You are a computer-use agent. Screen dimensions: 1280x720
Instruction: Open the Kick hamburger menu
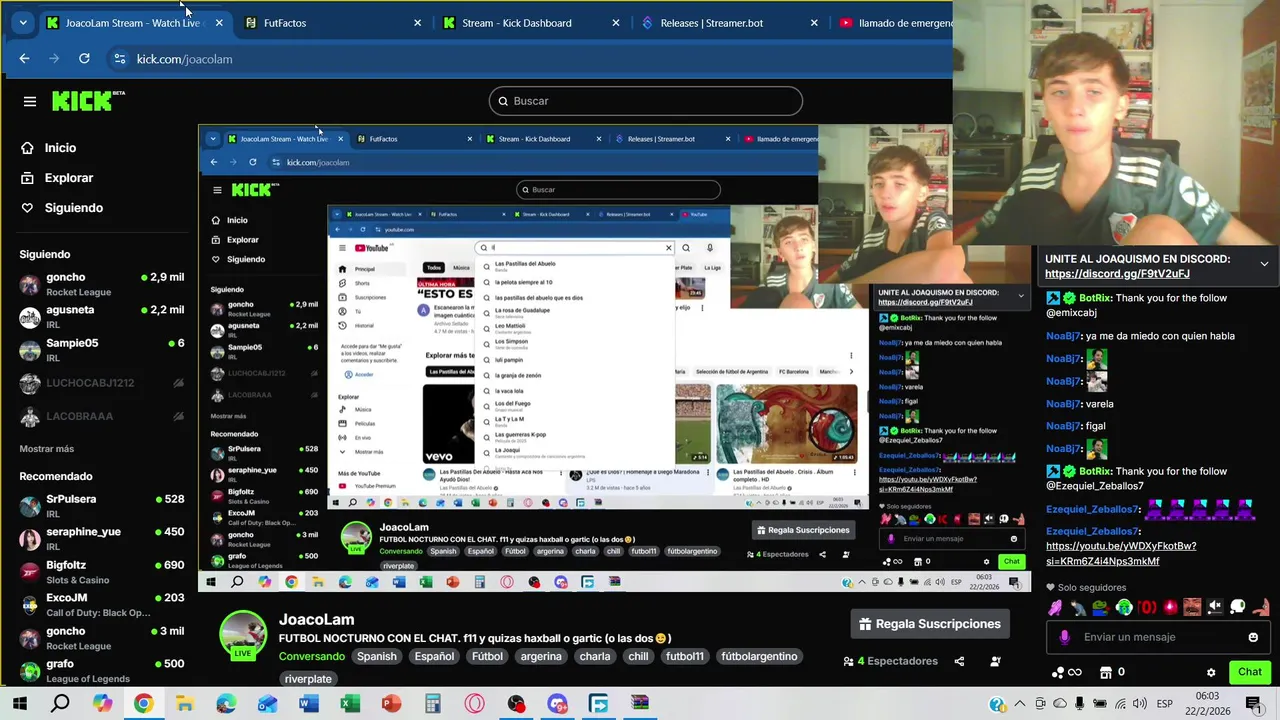click(30, 101)
